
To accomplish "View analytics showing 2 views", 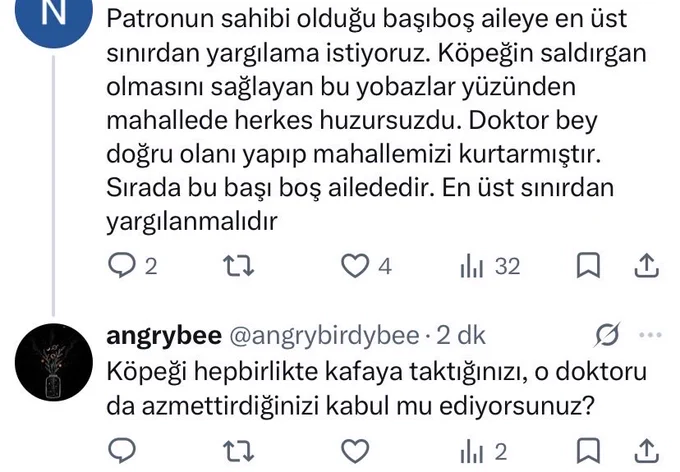I will [484, 451].
